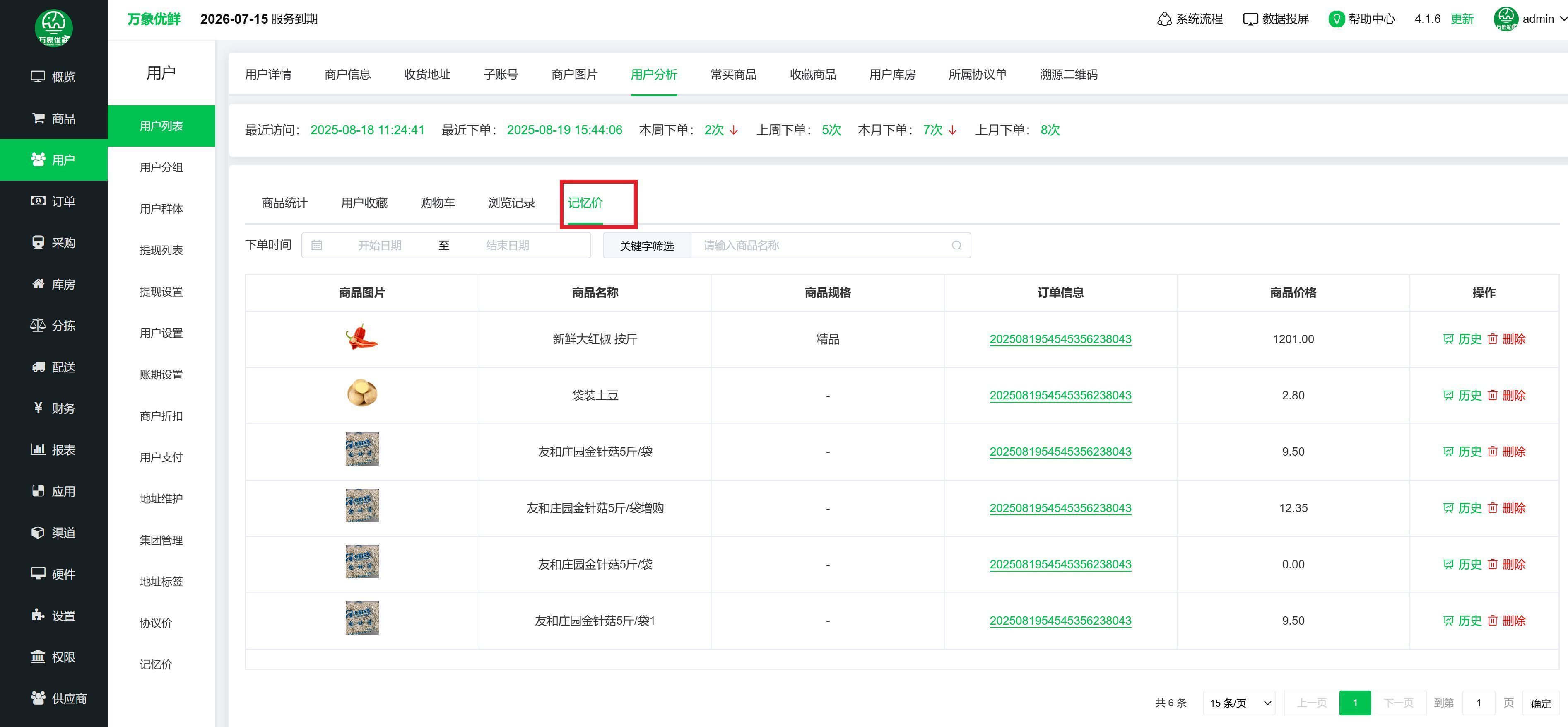The image size is (1568, 727).
Task: Open 账期设置 in user submenu
Action: tap(161, 374)
